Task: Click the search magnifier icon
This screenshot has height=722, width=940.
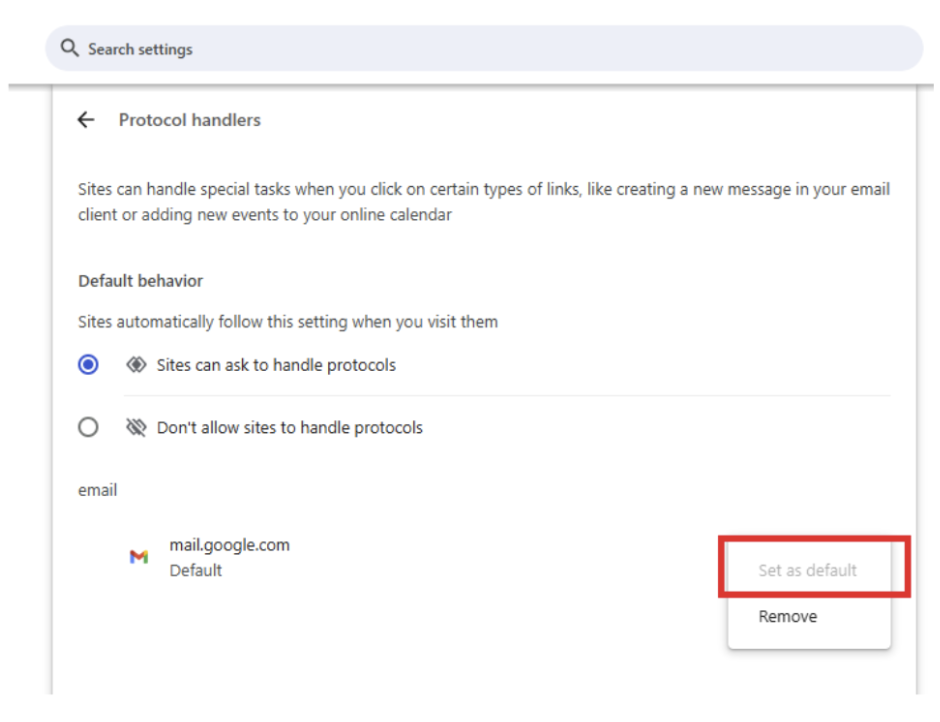Action: (x=70, y=48)
